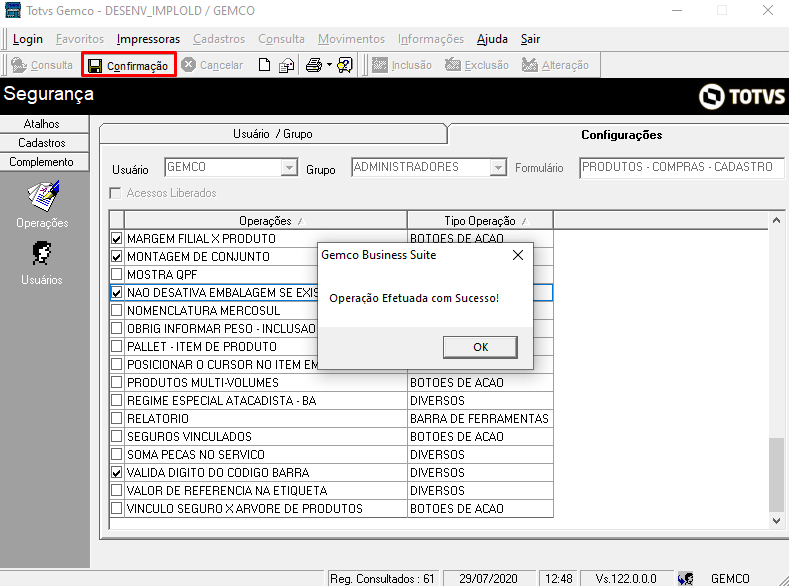Screen dimensions: 789x586
Task: Open the Movimentos menu
Action: pyautogui.click(x=351, y=39)
